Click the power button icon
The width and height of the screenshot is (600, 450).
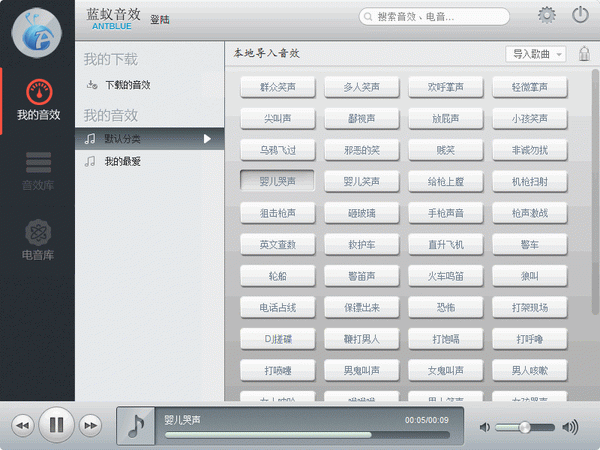[x=580, y=15]
